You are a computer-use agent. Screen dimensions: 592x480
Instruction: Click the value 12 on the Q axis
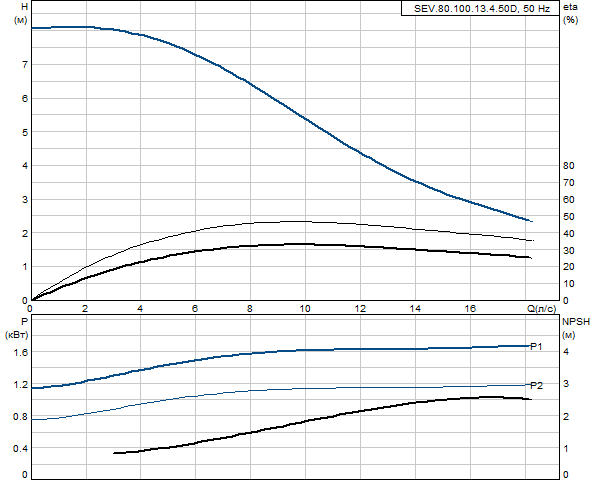tap(360, 309)
